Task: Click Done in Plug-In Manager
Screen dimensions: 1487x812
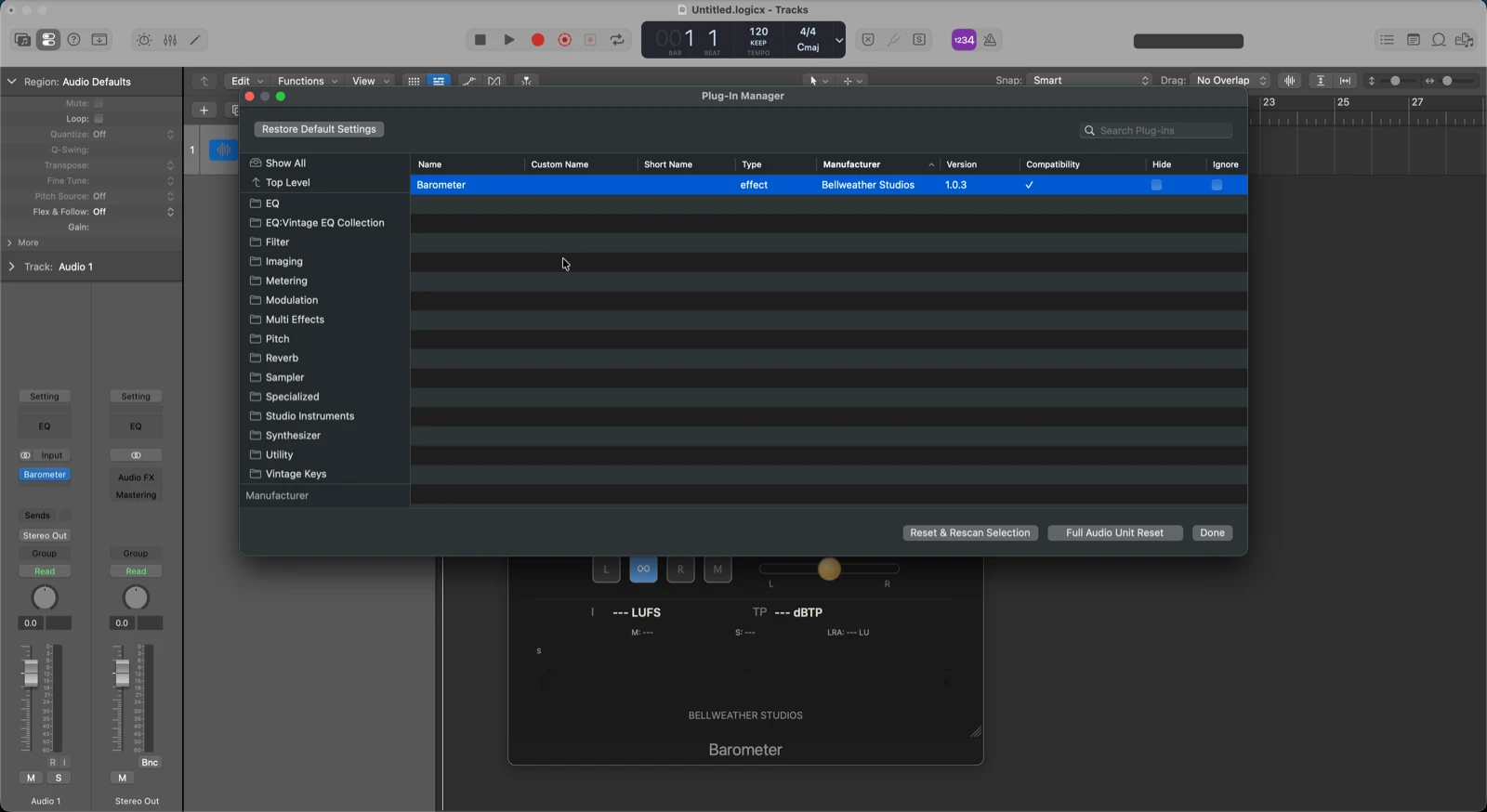Action: [x=1212, y=533]
